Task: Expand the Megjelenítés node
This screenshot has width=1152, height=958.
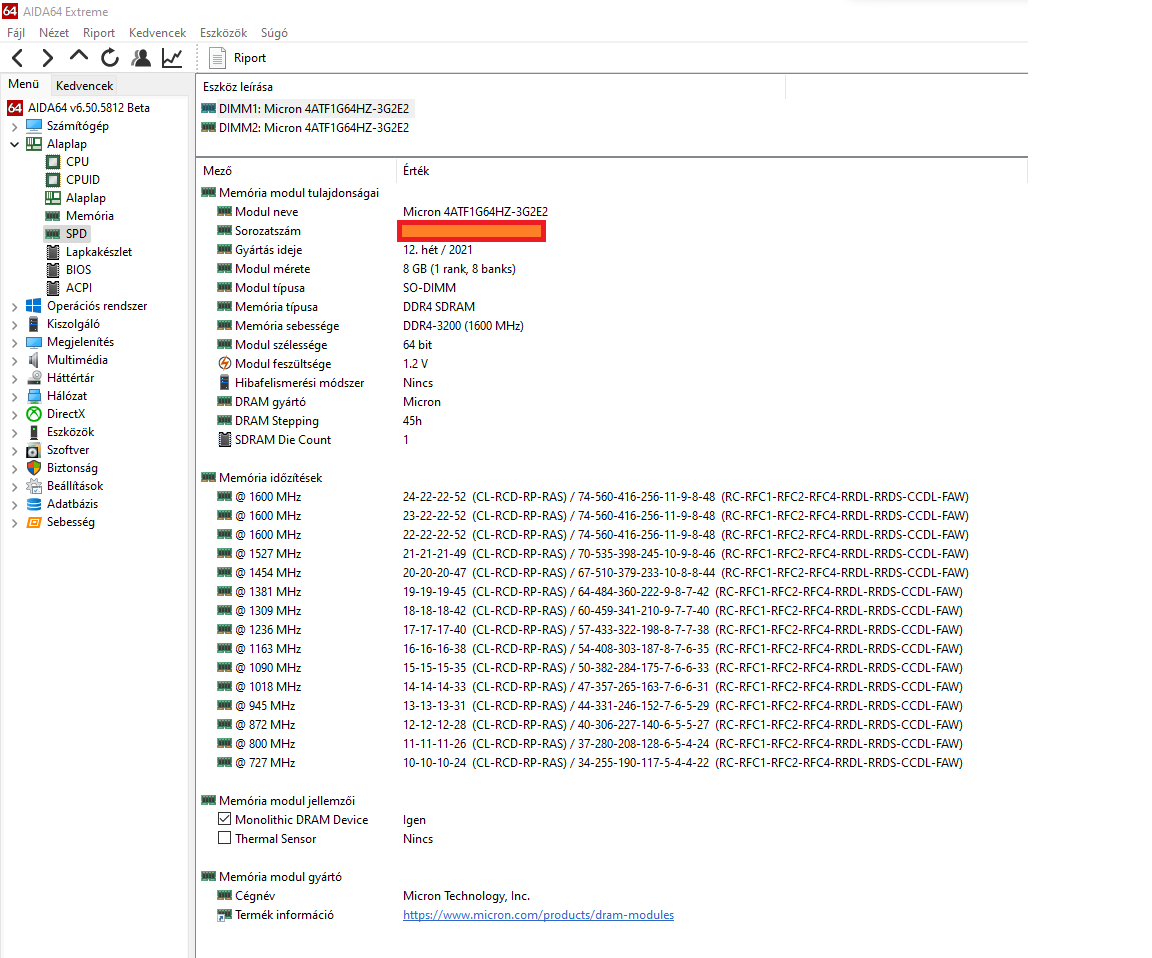Action: (x=14, y=342)
